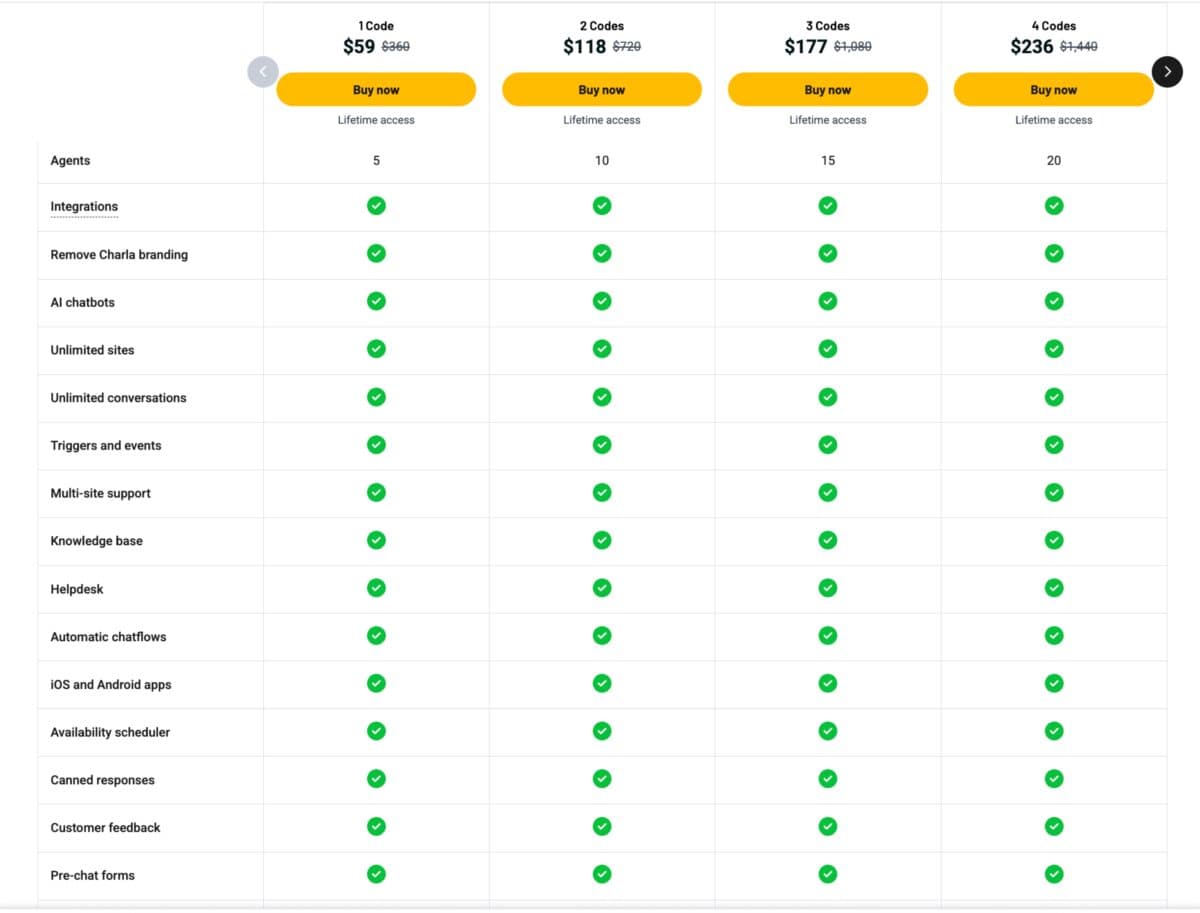
Task: Click the 1 Code plan price of $59
Action: (x=358, y=46)
